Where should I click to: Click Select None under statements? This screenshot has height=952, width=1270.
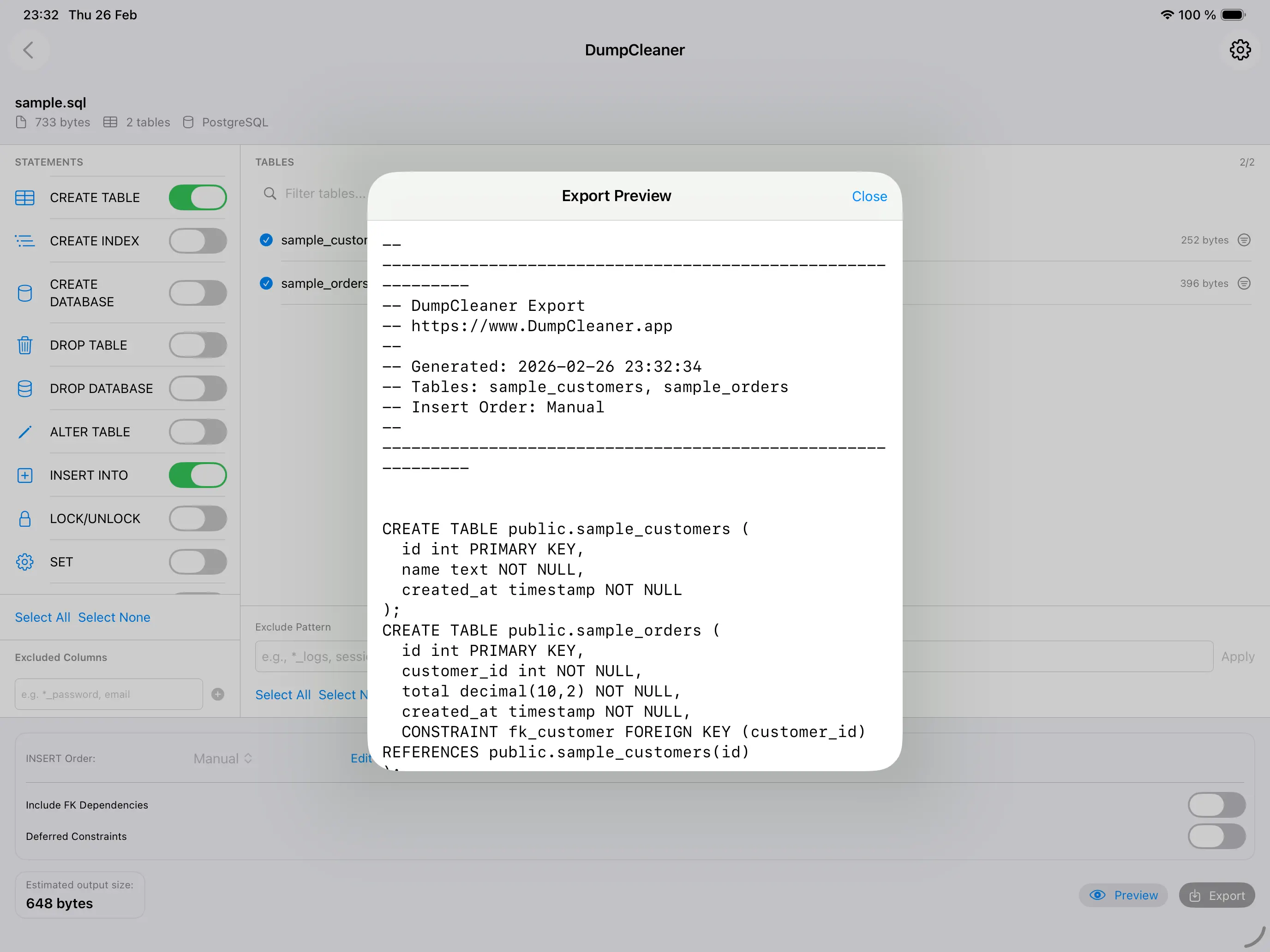coord(114,618)
